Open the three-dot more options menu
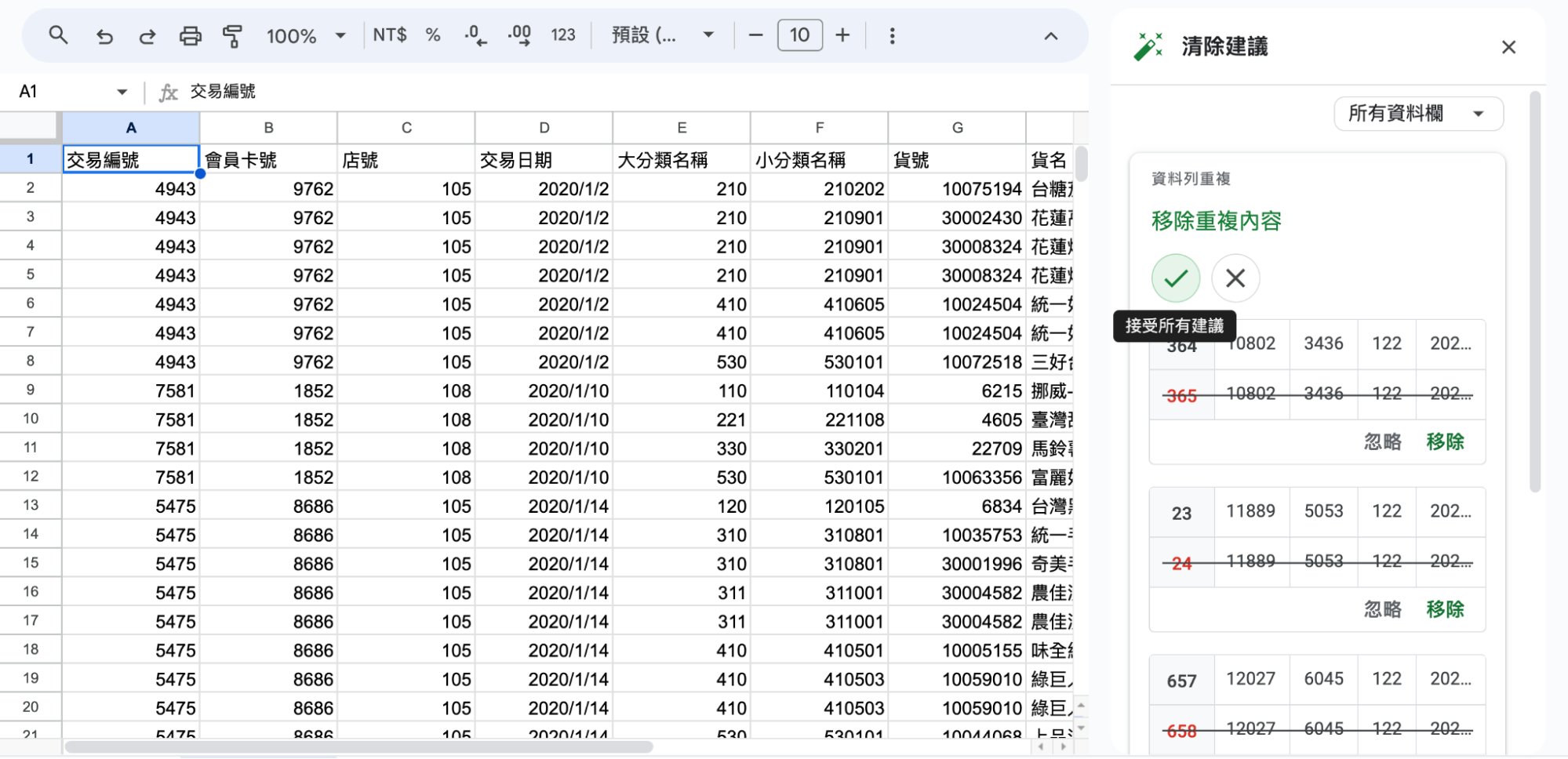Screen dimensions: 1568x759 [x=892, y=35]
